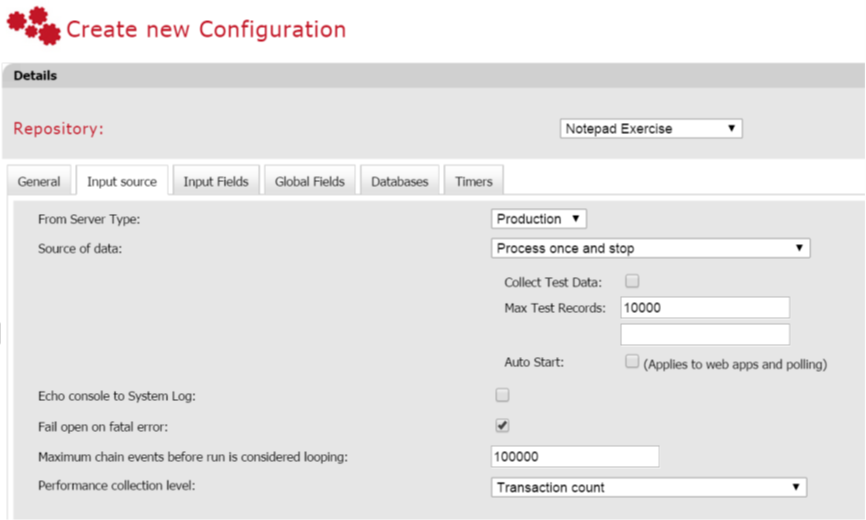
Task: Click the Details section header
Action: tap(36, 76)
